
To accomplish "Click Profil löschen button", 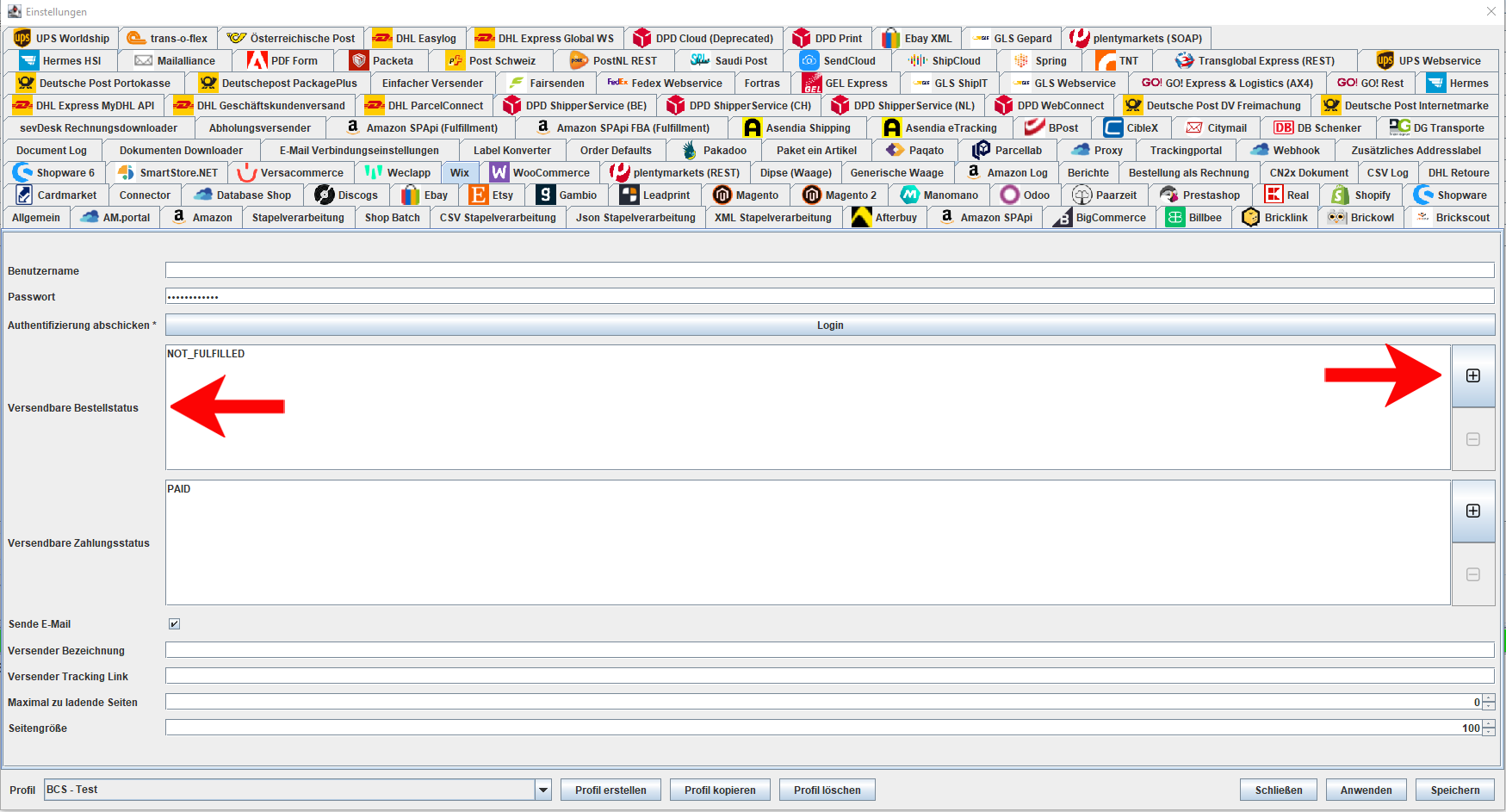I will pos(827,790).
